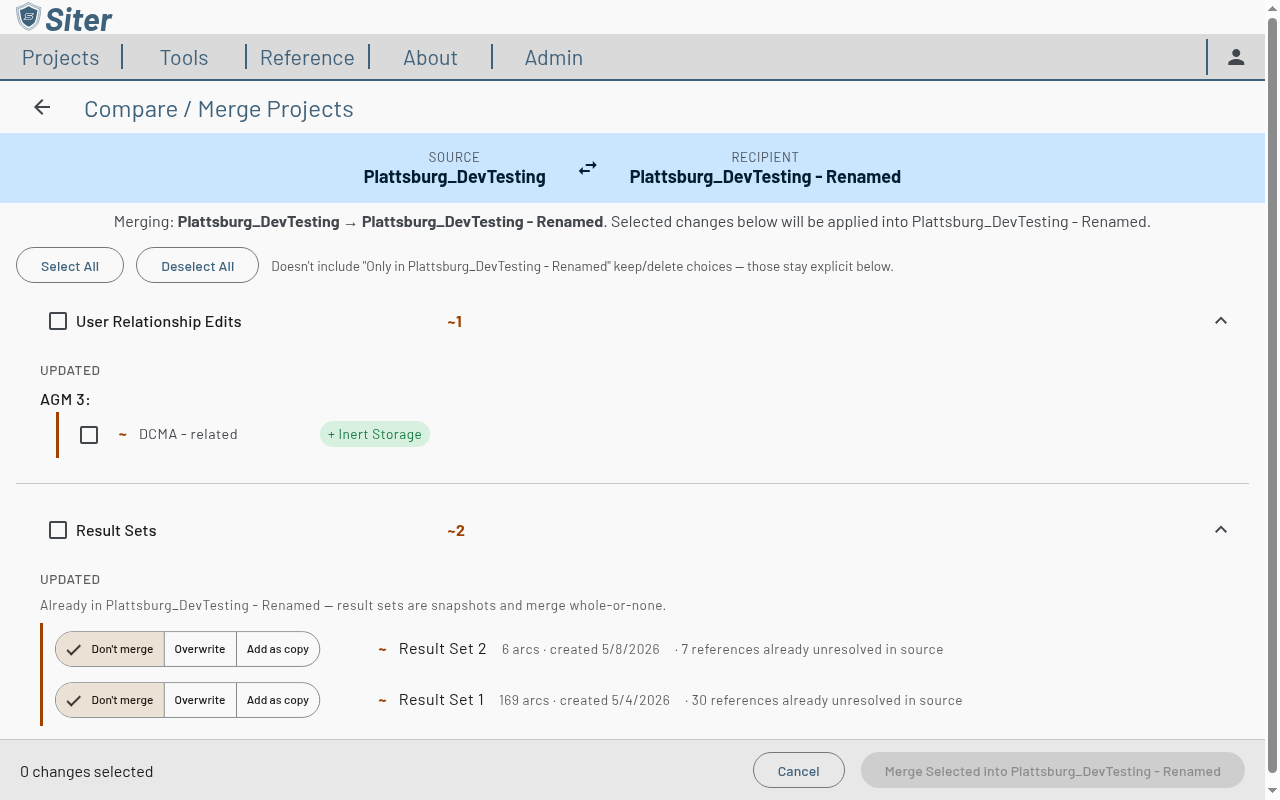Image resolution: width=1280 pixels, height=800 pixels.
Task: Open the user account icon
Action: click(x=1236, y=57)
